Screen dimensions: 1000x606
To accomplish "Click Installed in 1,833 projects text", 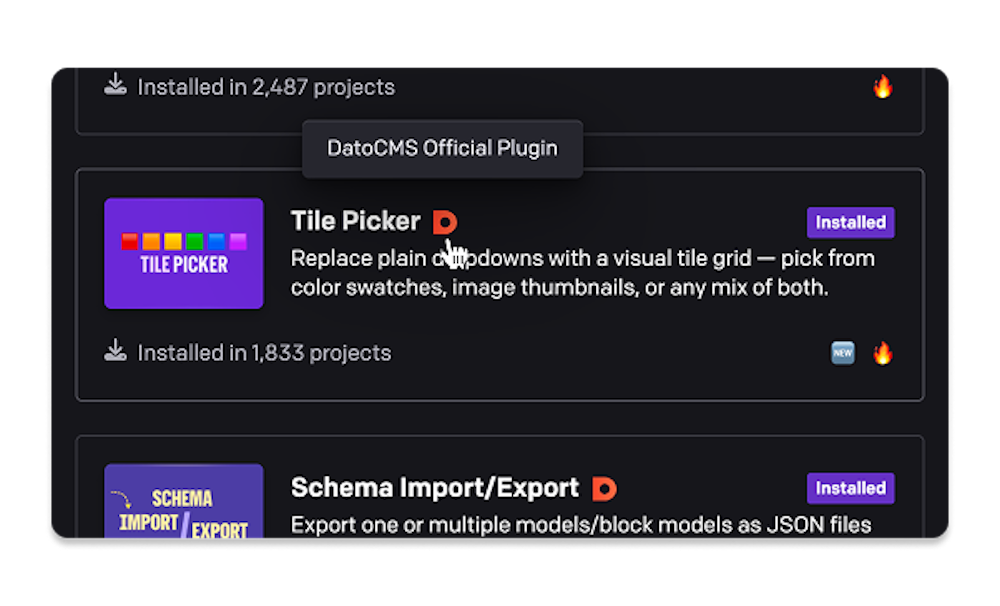I will point(265,353).
